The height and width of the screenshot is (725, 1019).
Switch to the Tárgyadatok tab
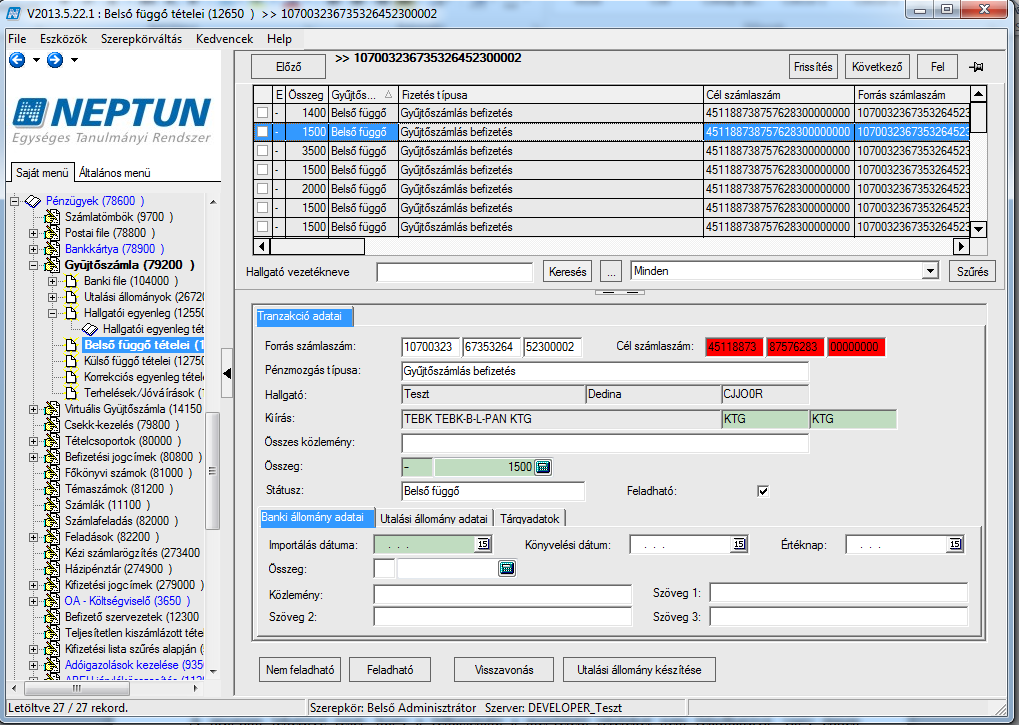pos(530,519)
